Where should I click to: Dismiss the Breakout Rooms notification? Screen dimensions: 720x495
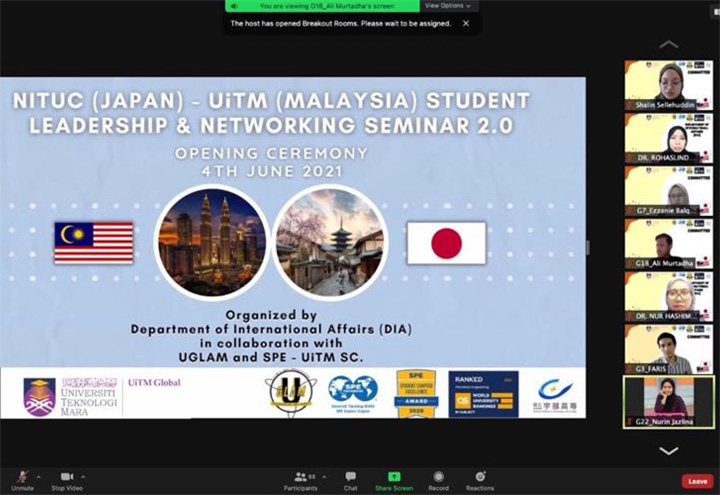pyautogui.click(x=466, y=23)
